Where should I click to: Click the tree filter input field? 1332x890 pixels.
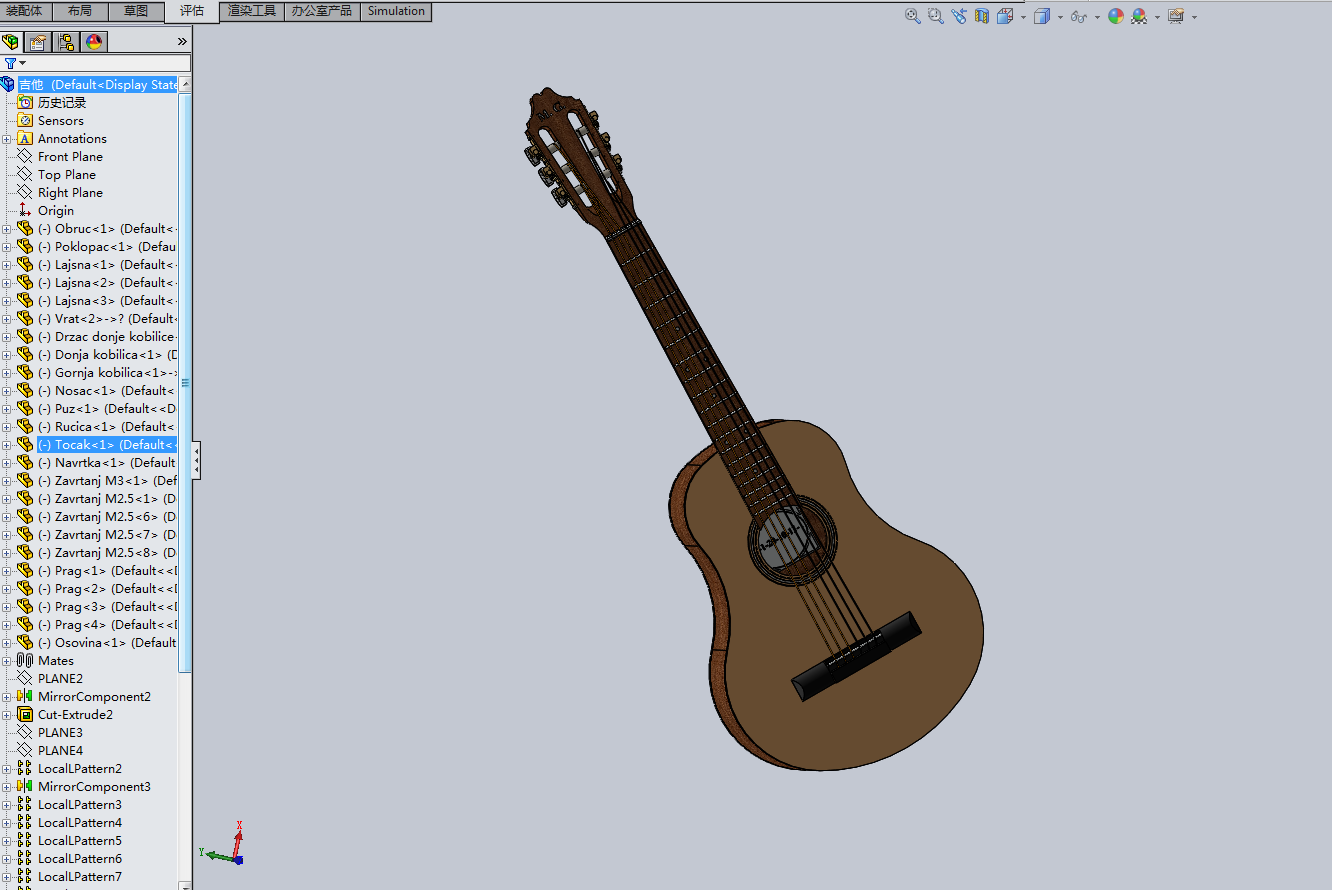[x=108, y=63]
